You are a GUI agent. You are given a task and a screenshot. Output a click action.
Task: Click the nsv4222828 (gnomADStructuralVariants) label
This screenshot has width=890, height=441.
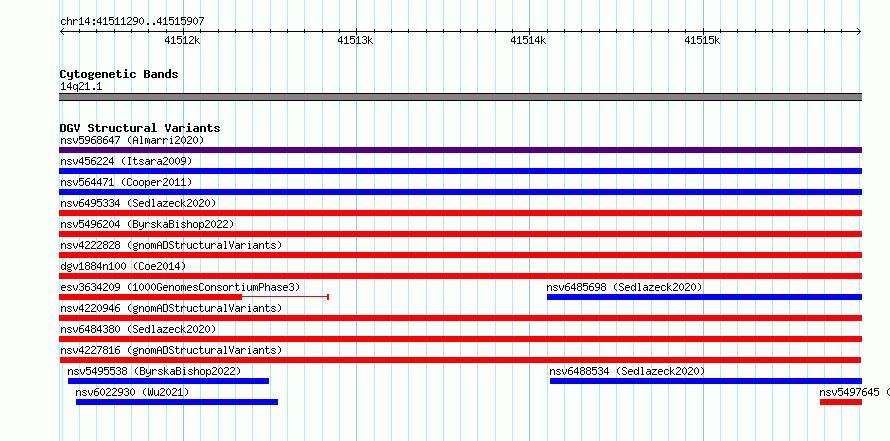click(171, 245)
